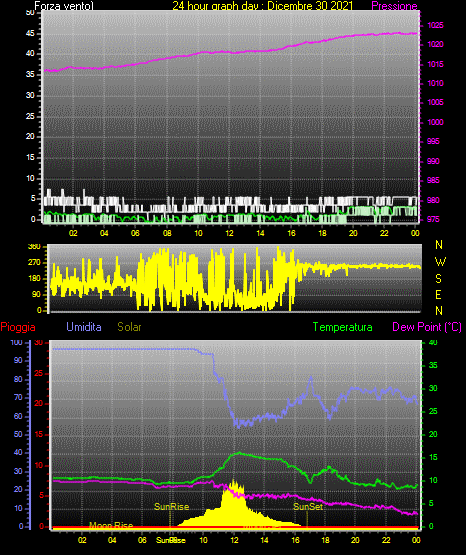The width and height of the screenshot is (466, 555).
Task: Click the blue 100 humidity axis value
Action: tap(17, 343)
